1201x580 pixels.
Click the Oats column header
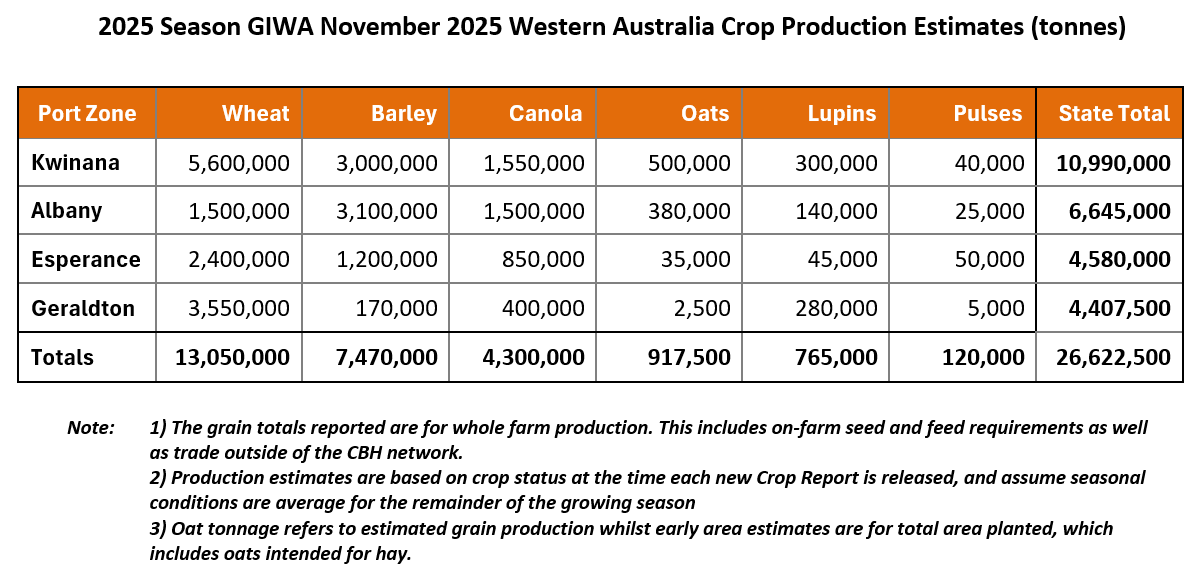point(706,113)
